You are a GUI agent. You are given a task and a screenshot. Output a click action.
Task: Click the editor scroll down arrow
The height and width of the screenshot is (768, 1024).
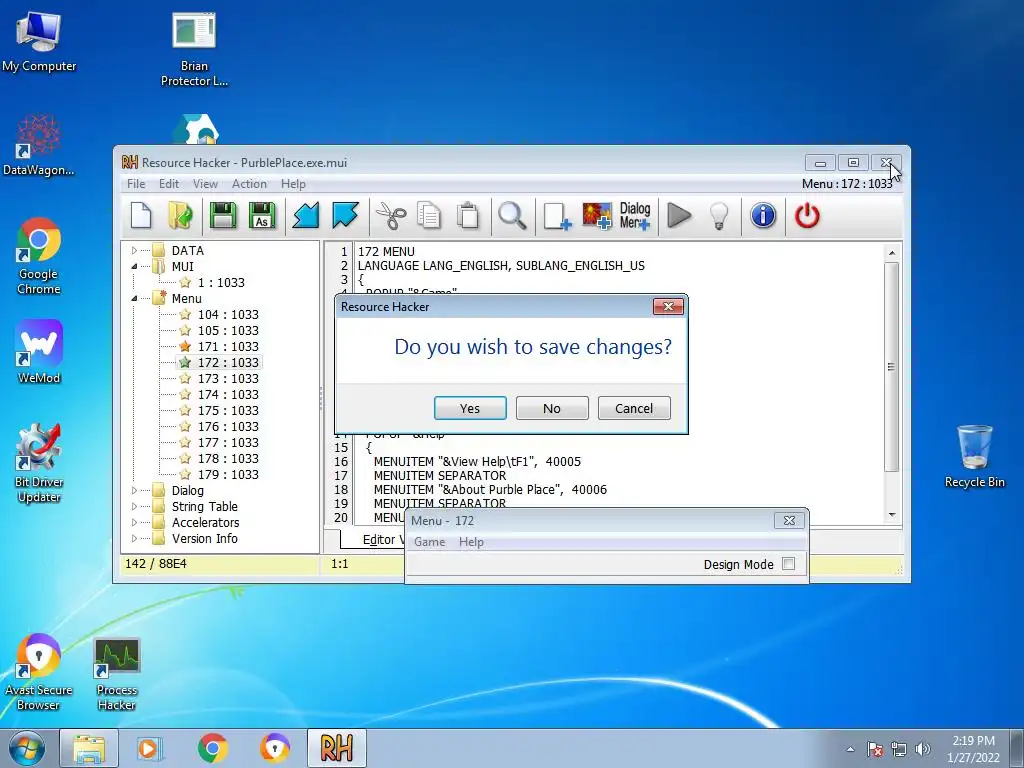pos(892,515)
